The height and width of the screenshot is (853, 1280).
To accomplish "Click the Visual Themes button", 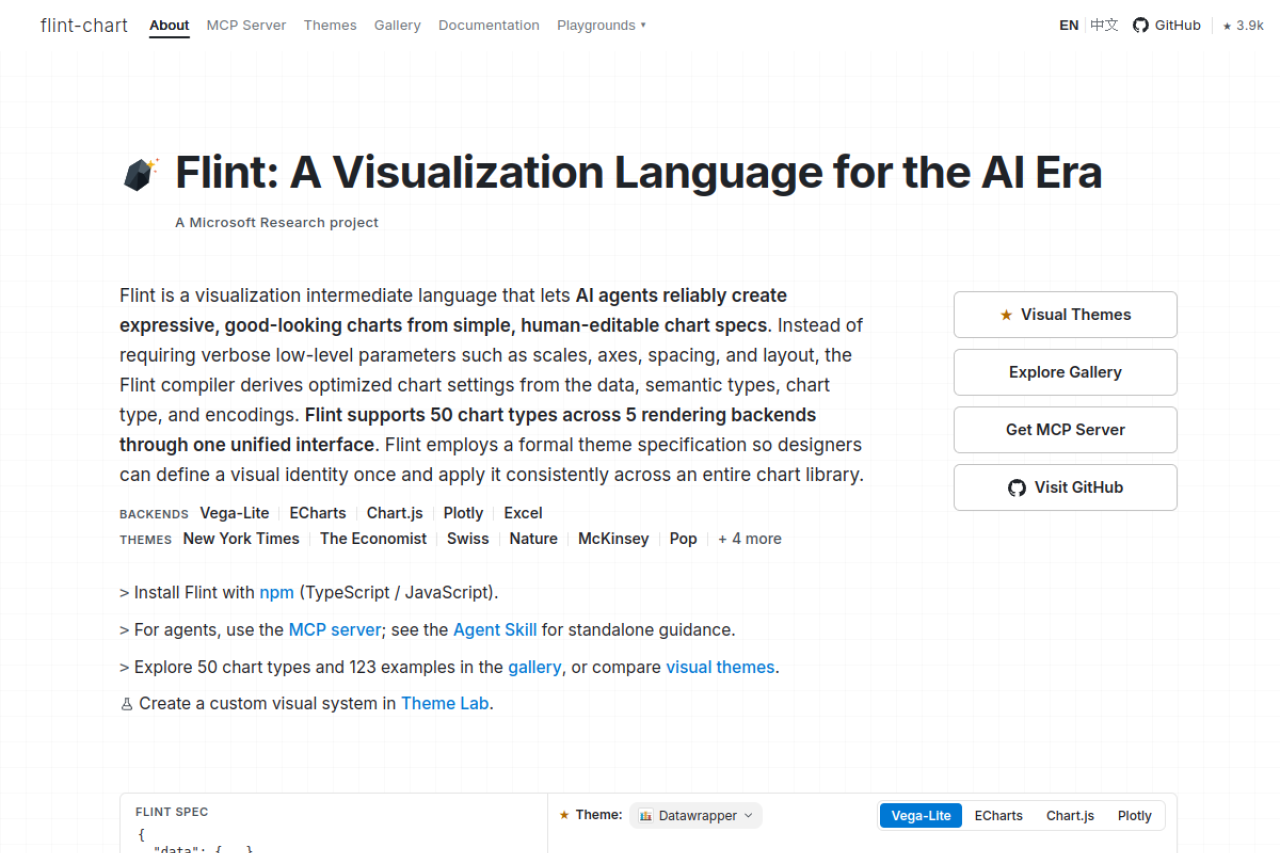I will point(1065,315).
